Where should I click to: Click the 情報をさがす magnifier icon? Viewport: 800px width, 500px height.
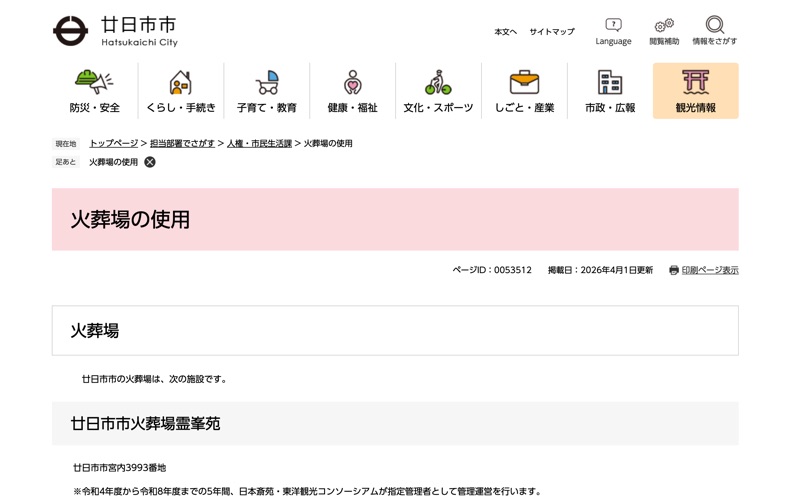coord(715,24)
